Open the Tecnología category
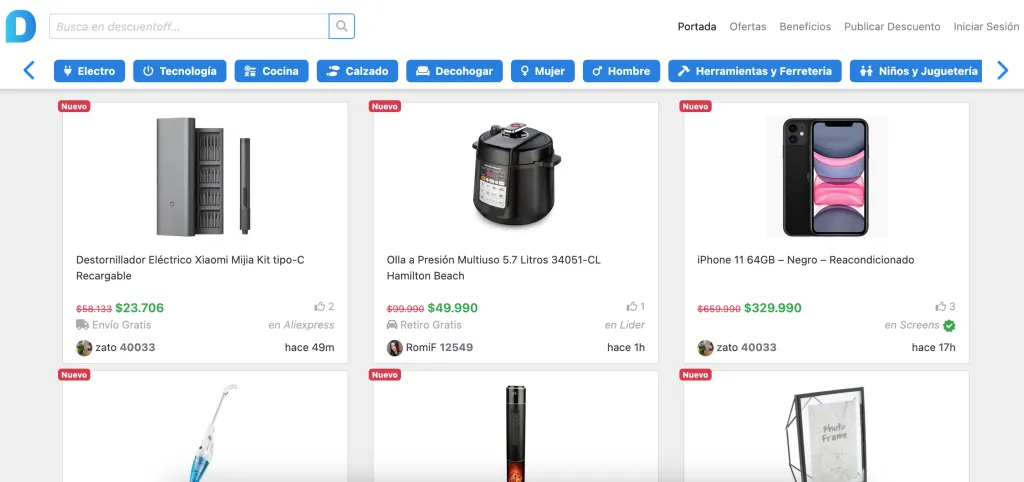Viewport: 1024px width, 482px height. click(180, 71)
